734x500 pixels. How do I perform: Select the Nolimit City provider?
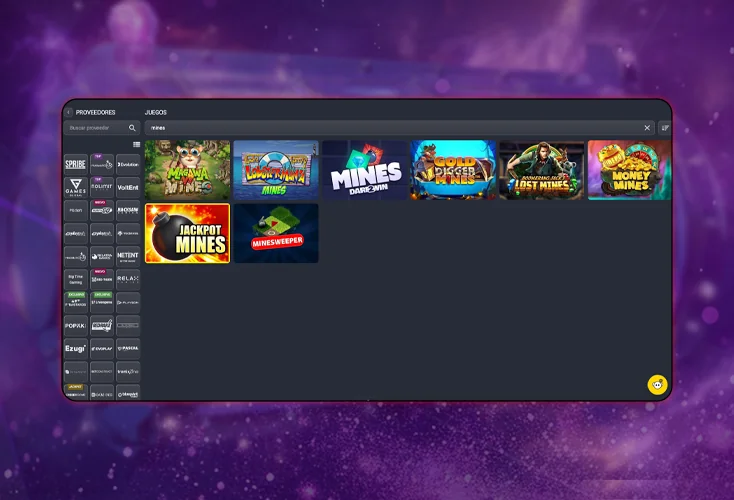102,187
